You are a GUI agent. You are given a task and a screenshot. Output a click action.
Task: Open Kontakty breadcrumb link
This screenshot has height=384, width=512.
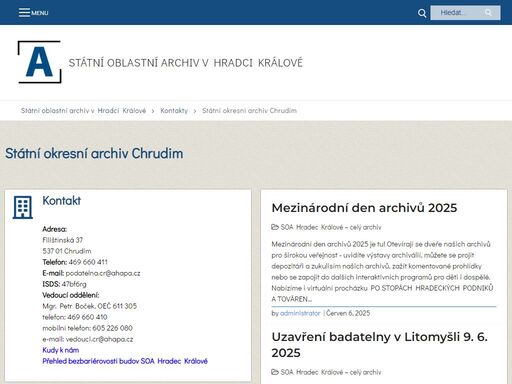point(174,111)
